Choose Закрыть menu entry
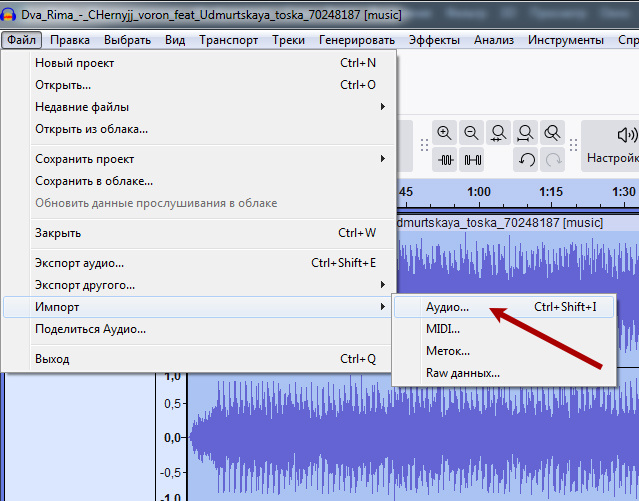This screenshot has width=639, height=501. coord(198,233)
